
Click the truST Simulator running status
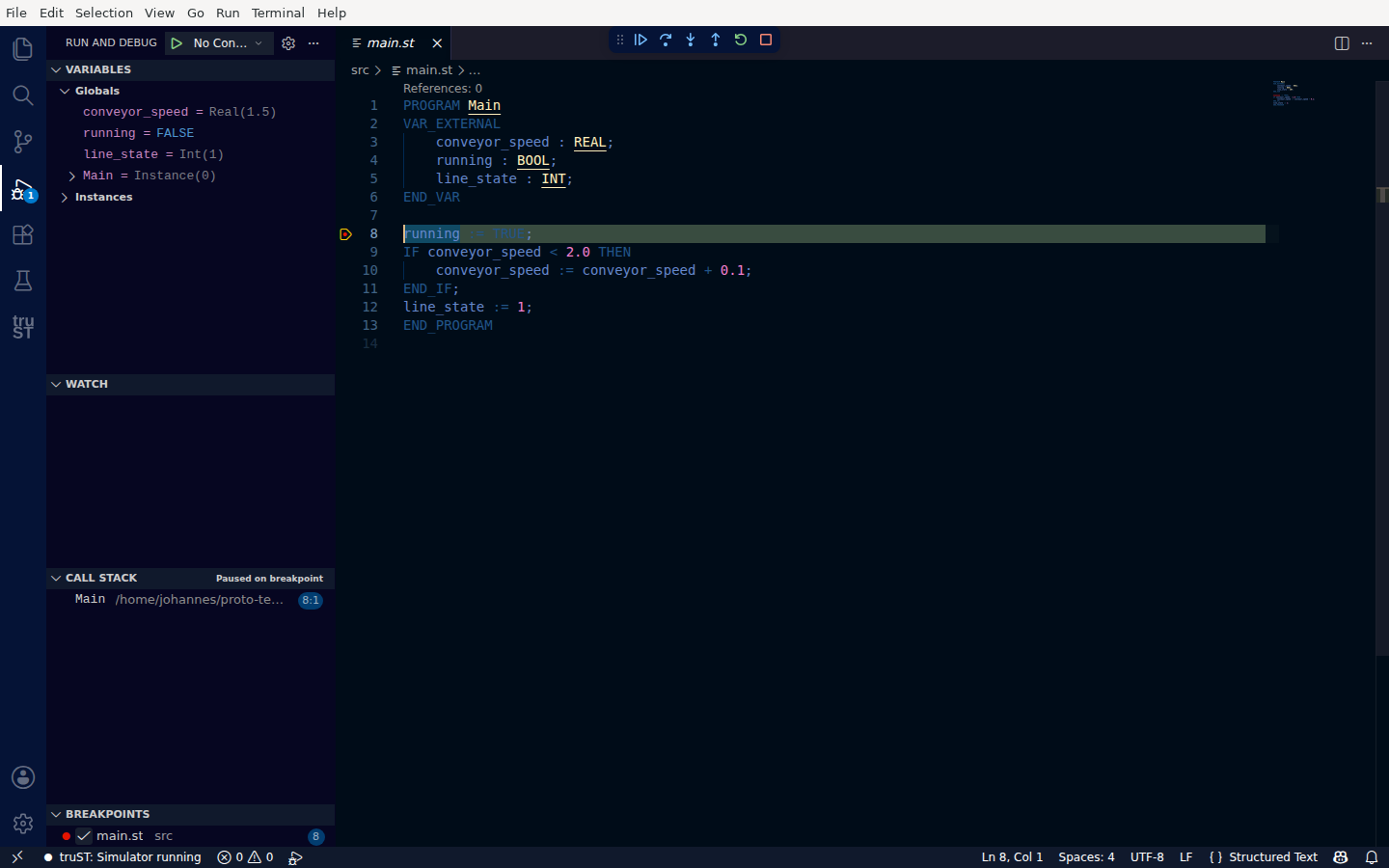click(123, 857)
